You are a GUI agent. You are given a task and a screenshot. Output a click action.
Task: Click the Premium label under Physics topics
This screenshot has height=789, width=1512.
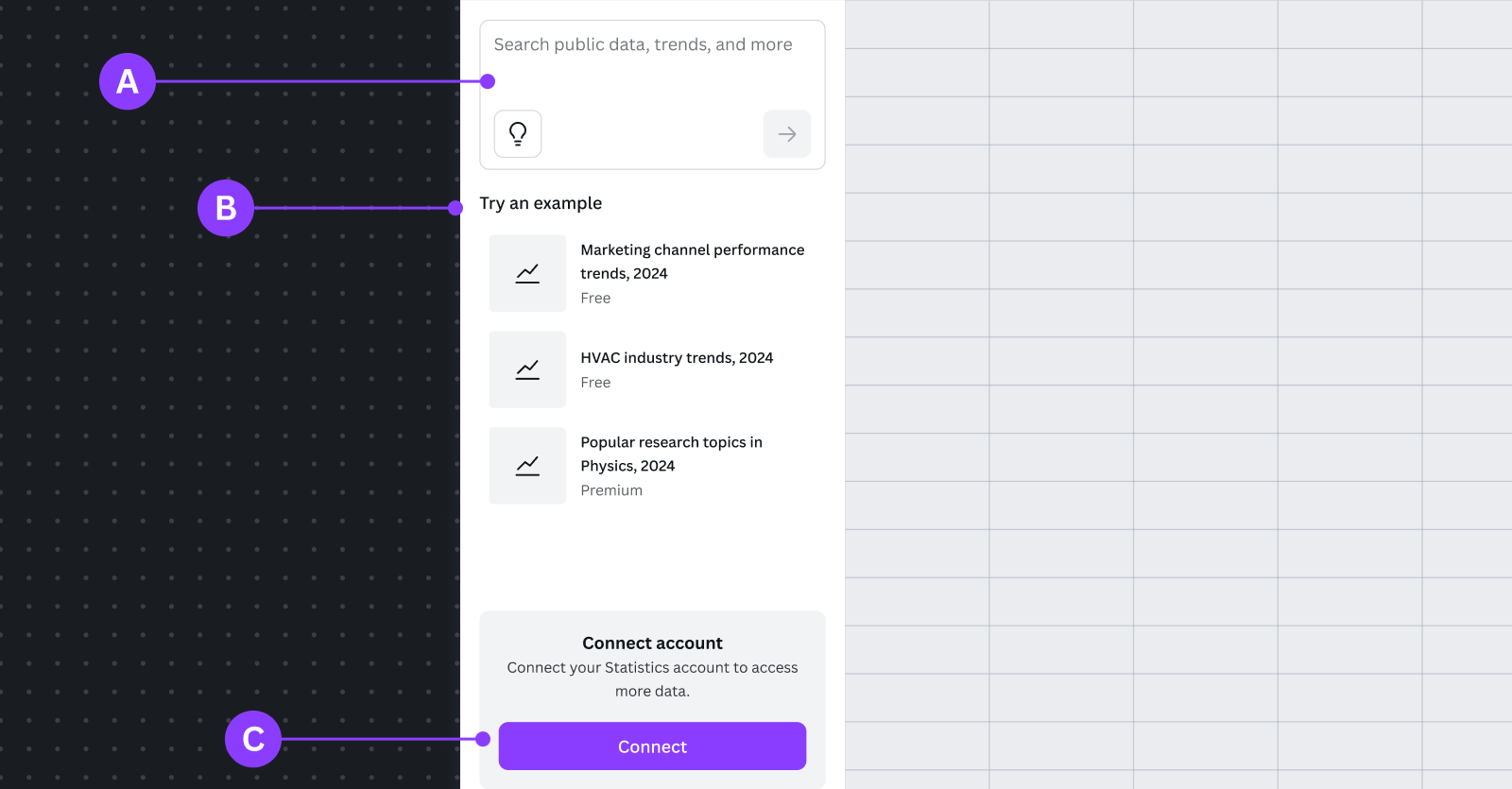pyautogui.click(x=611, y=490)
